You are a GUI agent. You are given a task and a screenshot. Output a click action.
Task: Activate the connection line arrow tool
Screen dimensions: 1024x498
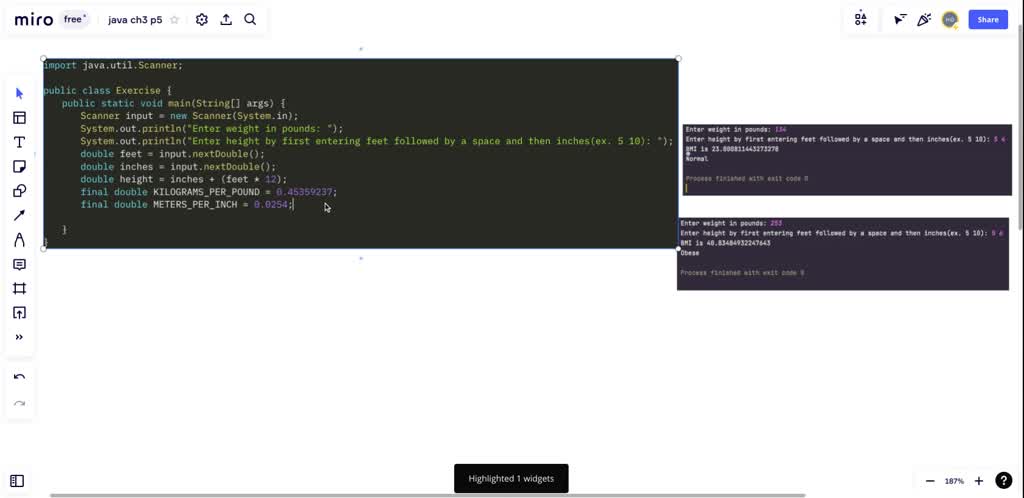(x=19, y=215)
